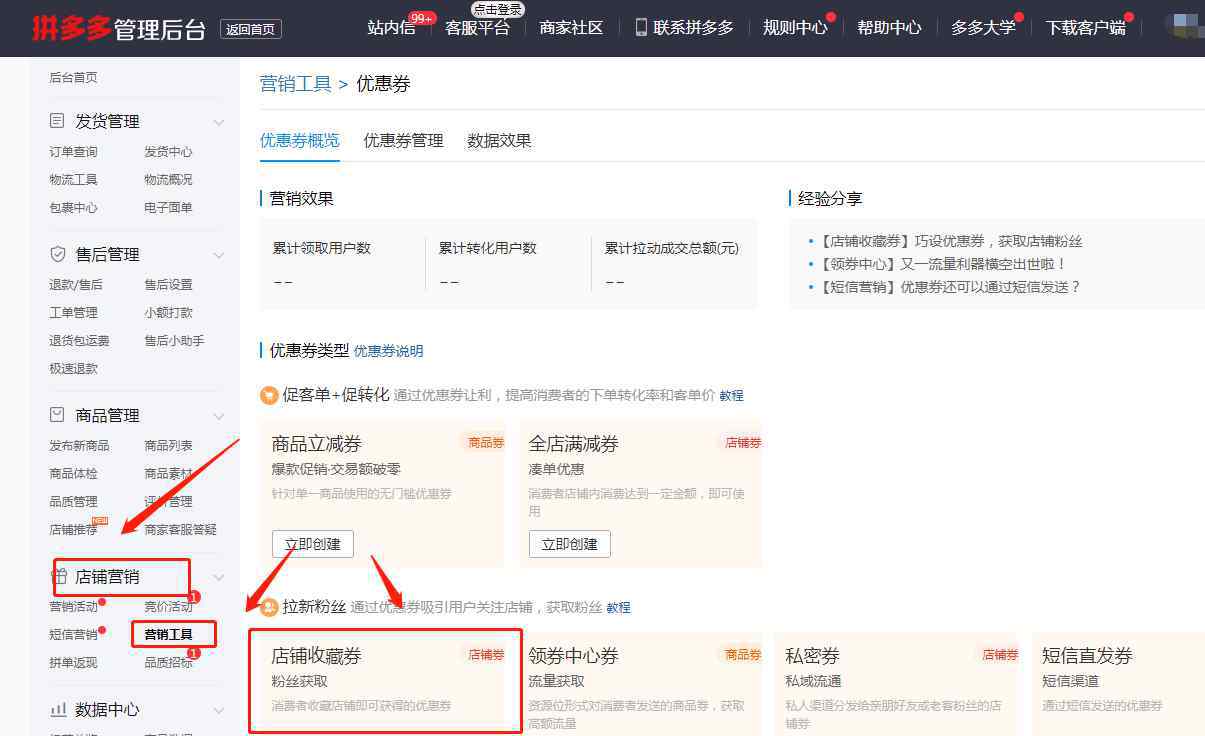This screenshot has height=736, width=1205.
Task: Open the 【领券中心】又一流量利器 article
Action: [x=943, y=264]
